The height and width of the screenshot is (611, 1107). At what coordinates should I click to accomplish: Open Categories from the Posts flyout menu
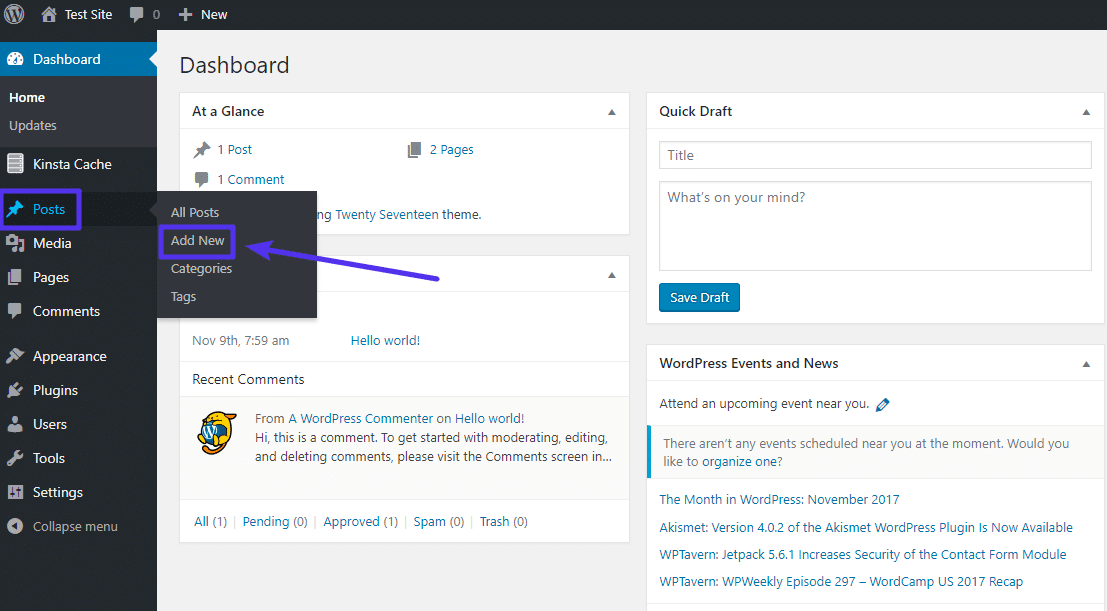[x=203, y=268]
